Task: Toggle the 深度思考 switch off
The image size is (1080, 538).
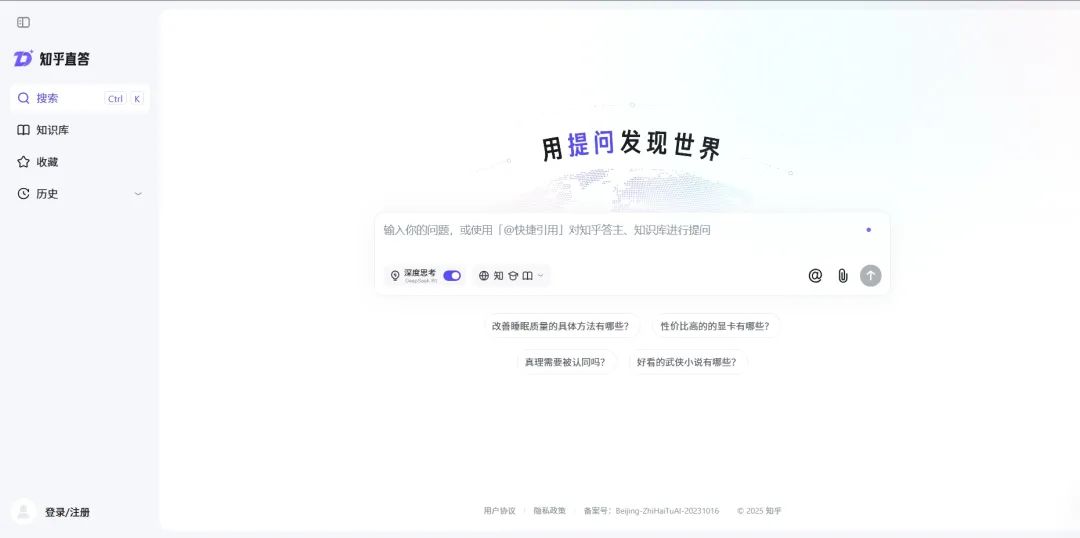Action: [x=452, y=276]
